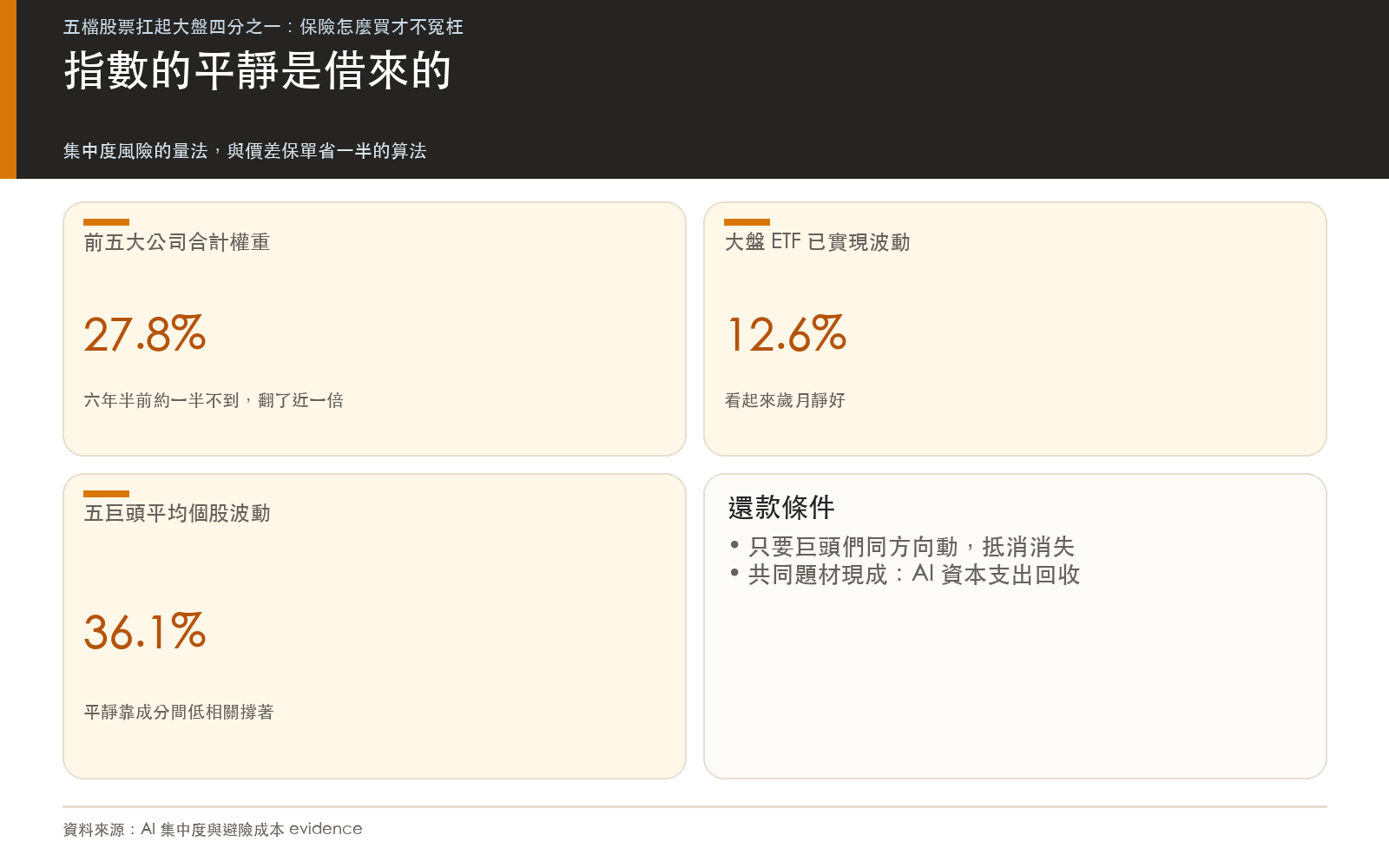Select the top line 五檔股票扛起大盤四分之一
This screenshot has width=1389, height=868.
coord(263,27)
